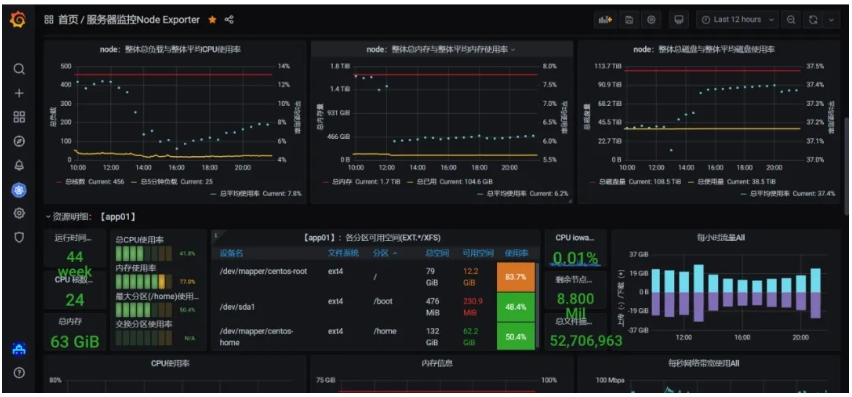
Task: Click the /dev/mapper/centos-root device cell
Action: pyautogui.click(x=264, y=271)
